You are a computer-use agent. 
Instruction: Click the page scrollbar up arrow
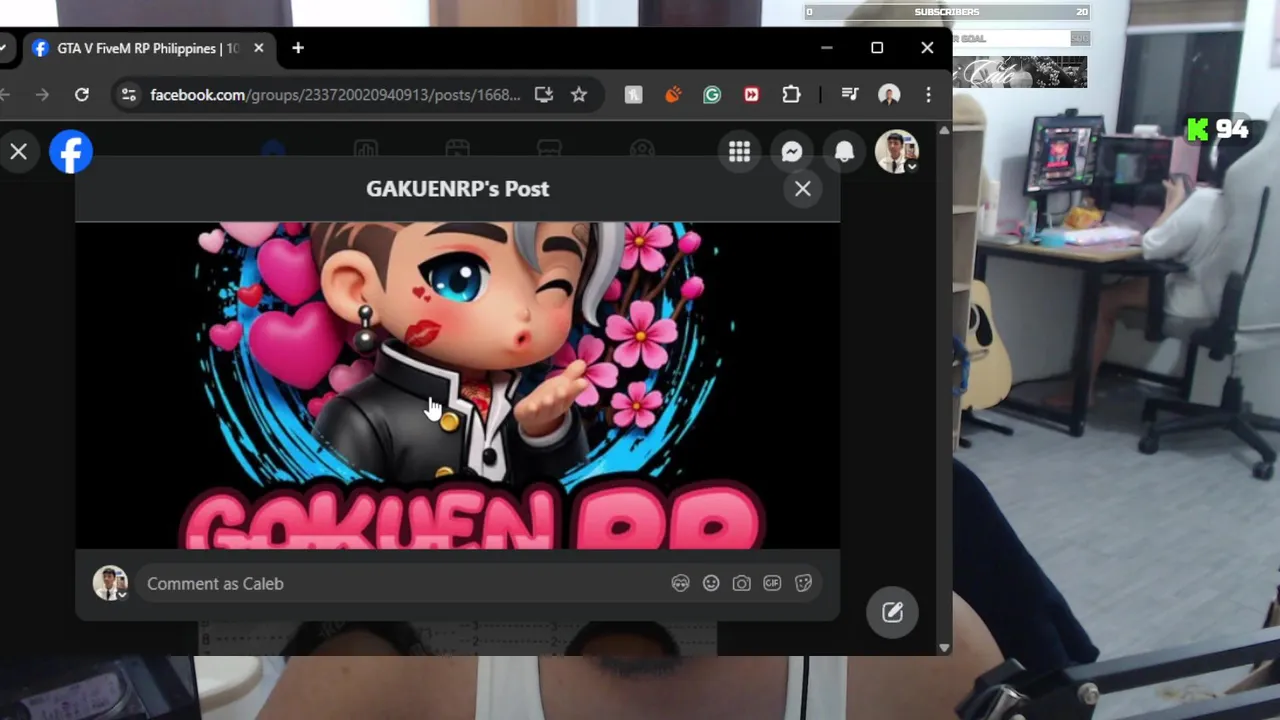coord(944,130)
